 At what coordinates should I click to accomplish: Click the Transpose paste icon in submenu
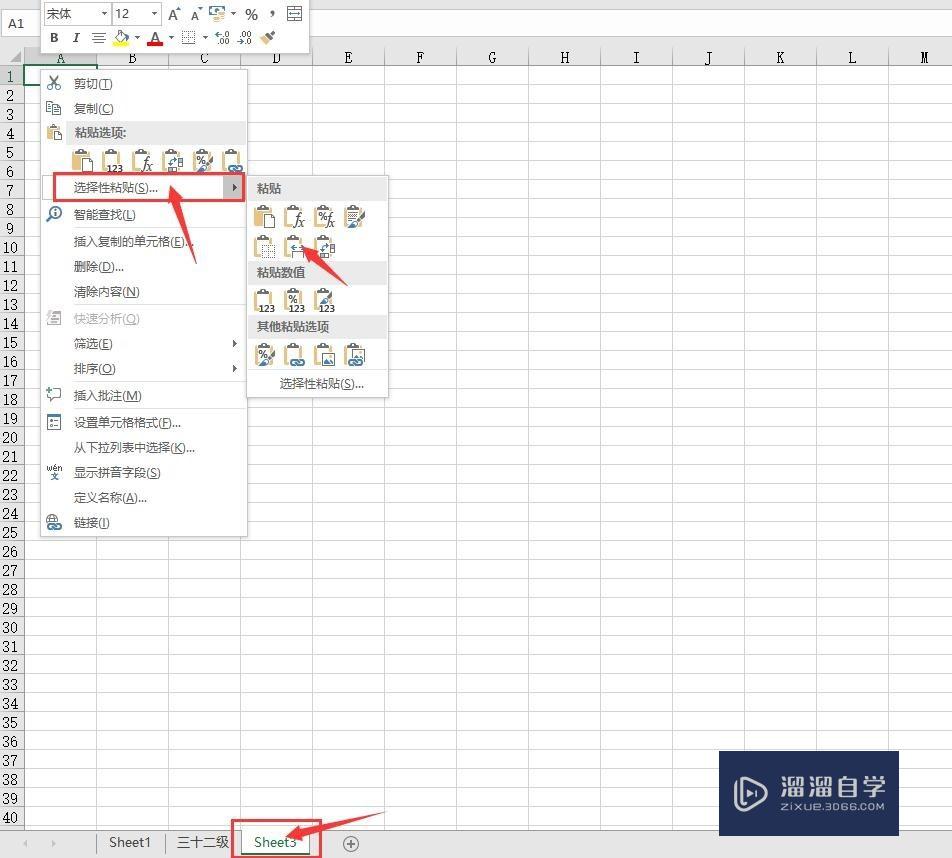(x=322, y=248)
